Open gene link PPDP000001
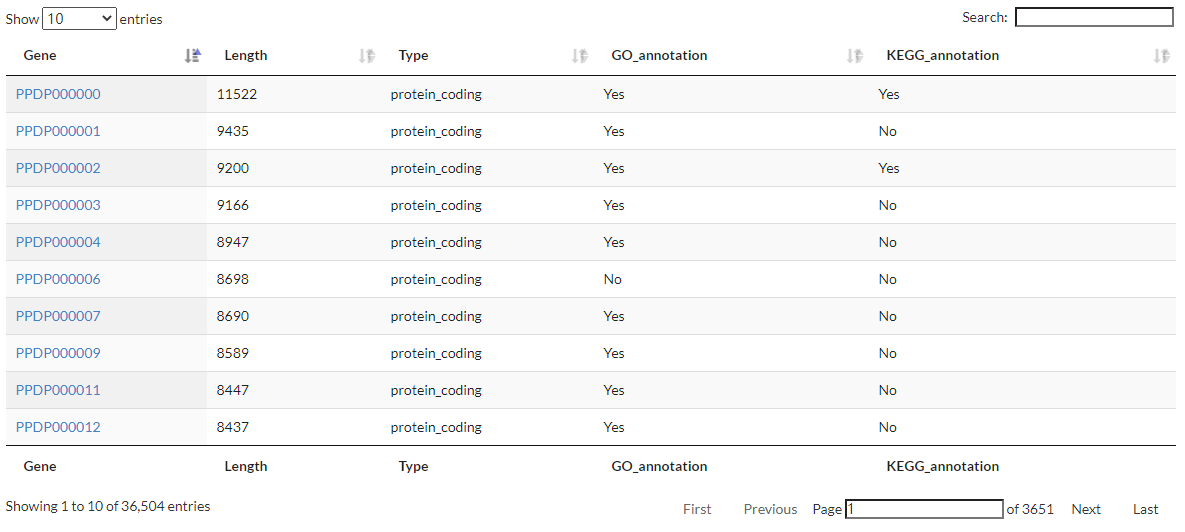The width and height of the screenshot is (1185, 532). point(58,131)
